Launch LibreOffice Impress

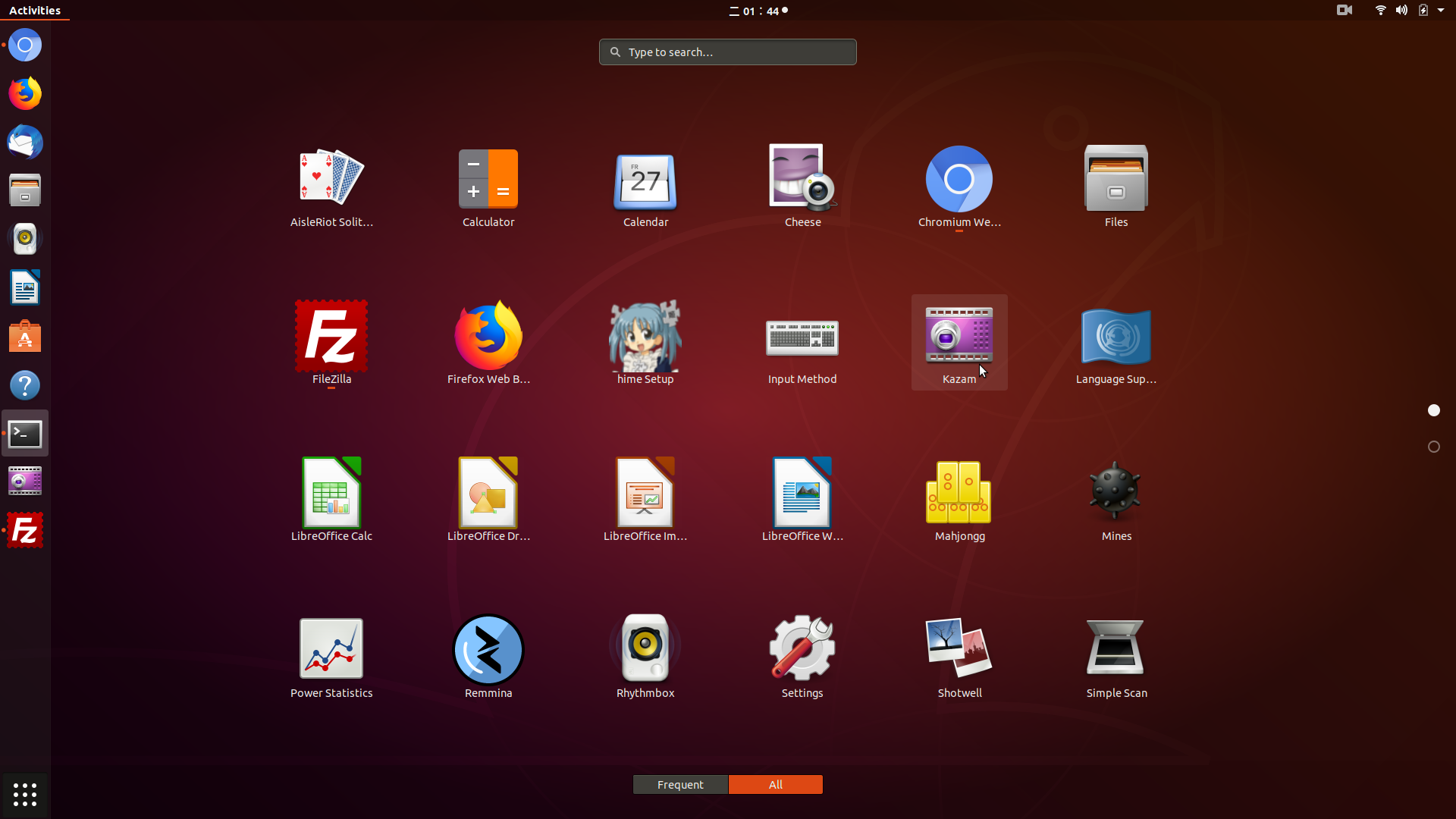tap(645, 500)
